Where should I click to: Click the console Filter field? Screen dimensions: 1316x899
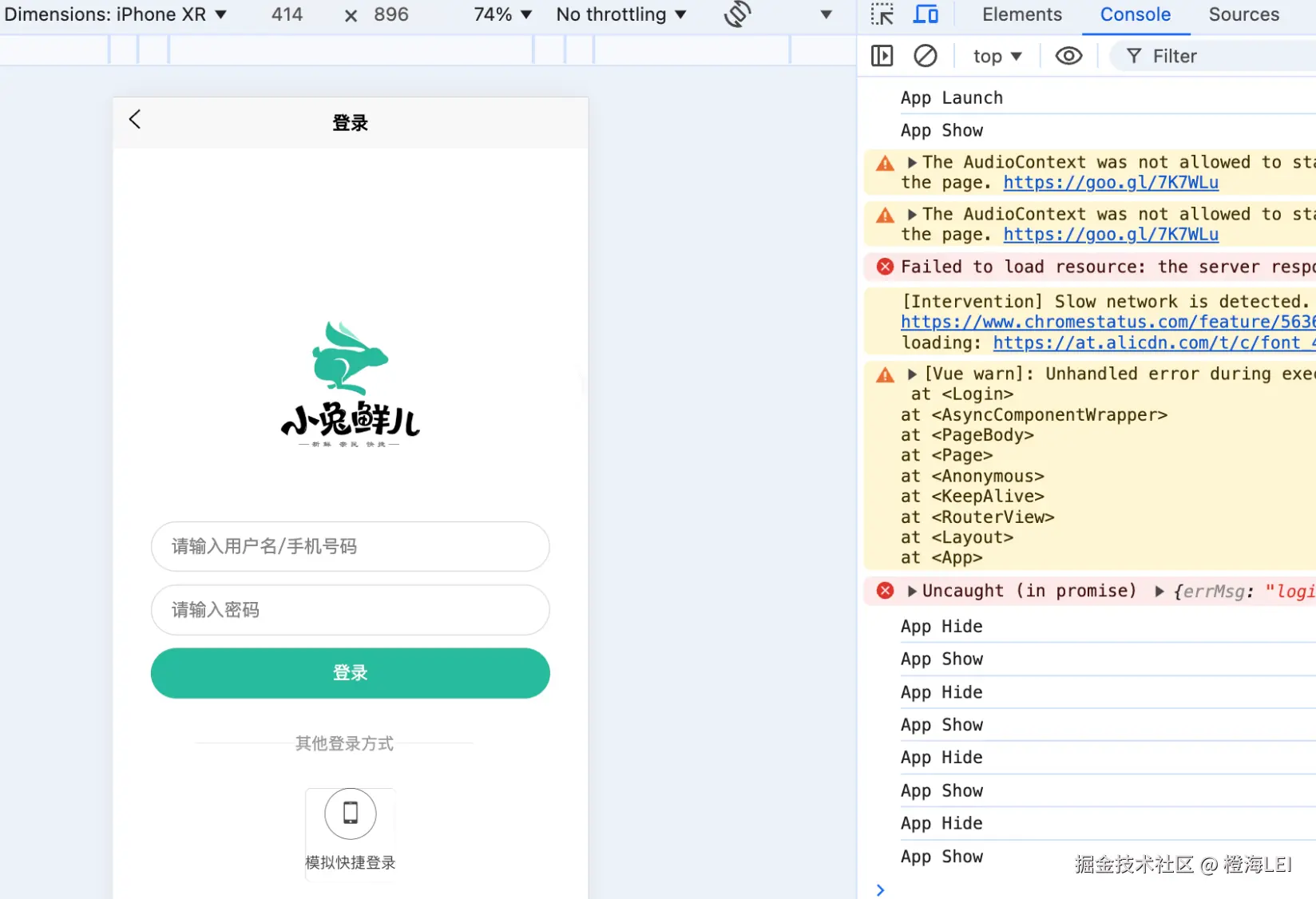1214,56
